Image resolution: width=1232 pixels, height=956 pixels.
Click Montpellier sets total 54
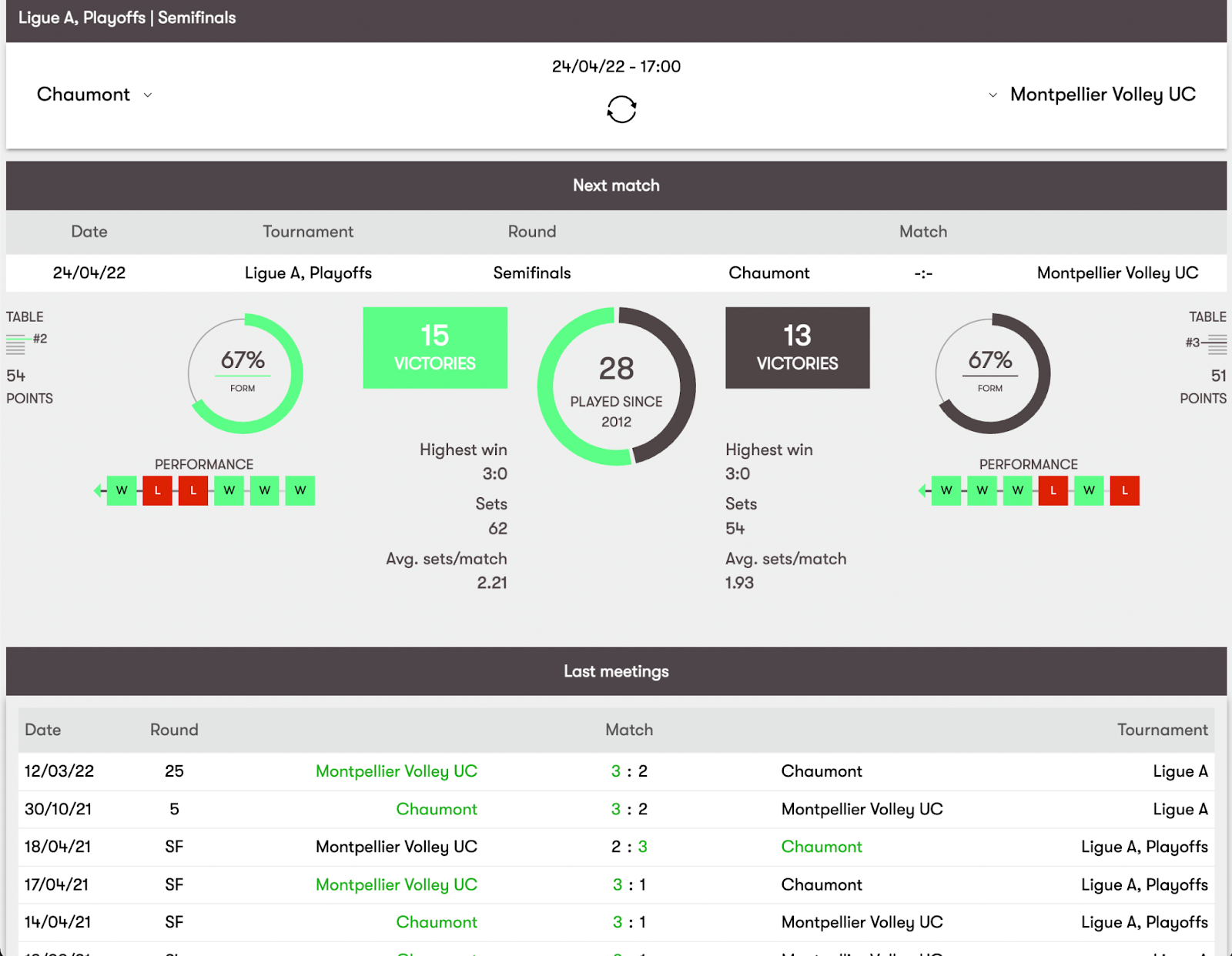pos(735,529)
